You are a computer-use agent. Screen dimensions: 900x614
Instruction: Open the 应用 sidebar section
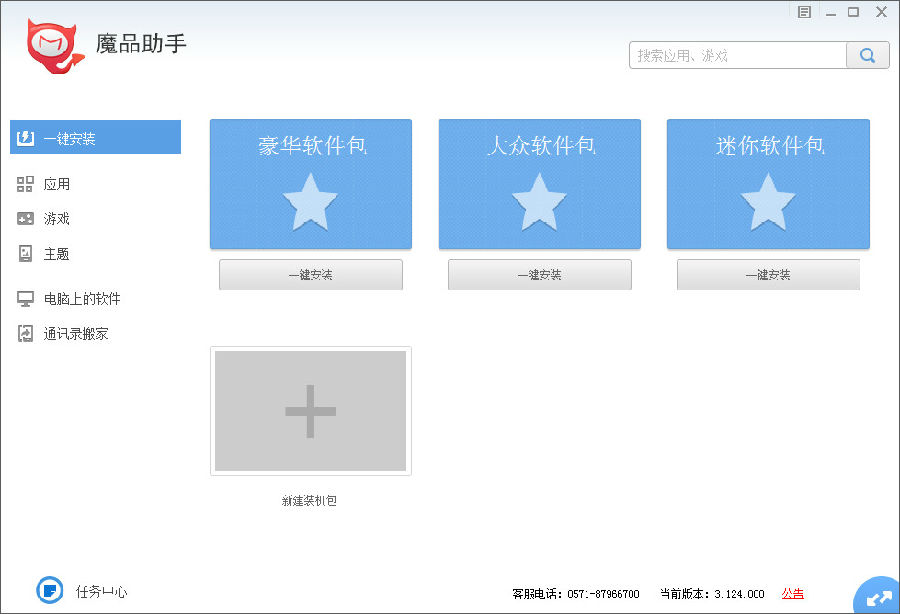(57, 184)
